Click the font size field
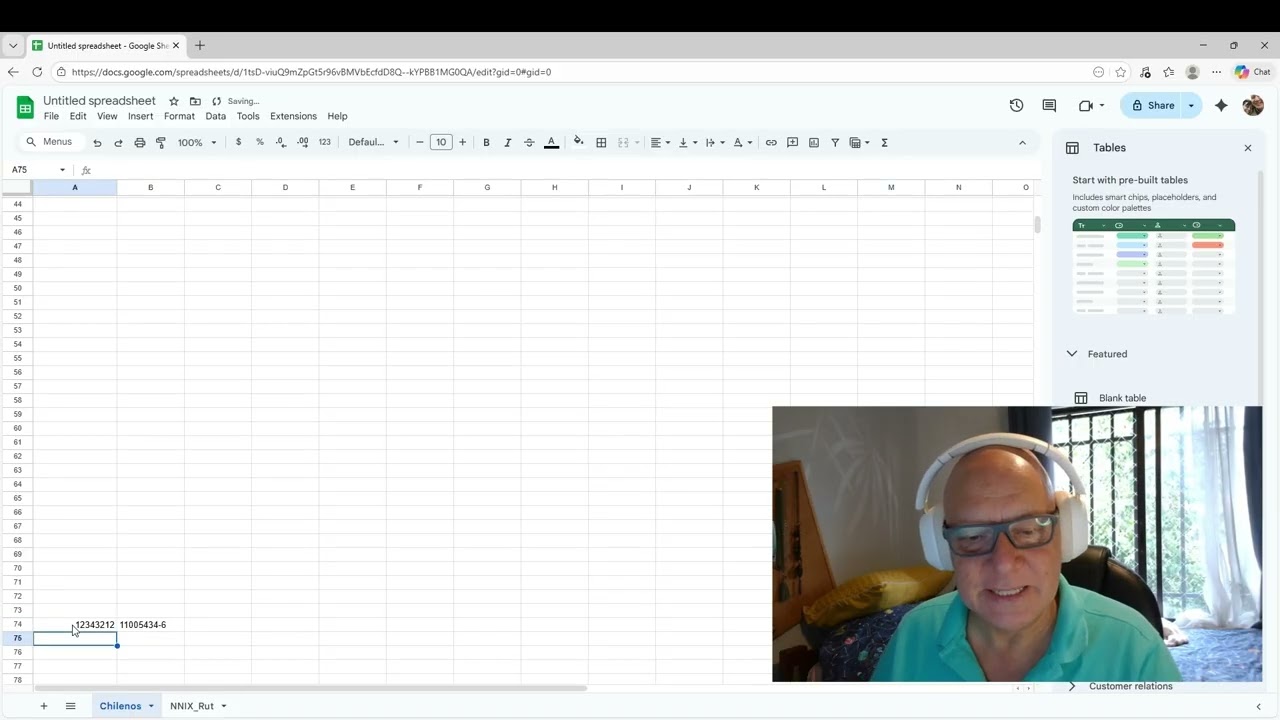The image size is (1280, 720). click(441, 143)
